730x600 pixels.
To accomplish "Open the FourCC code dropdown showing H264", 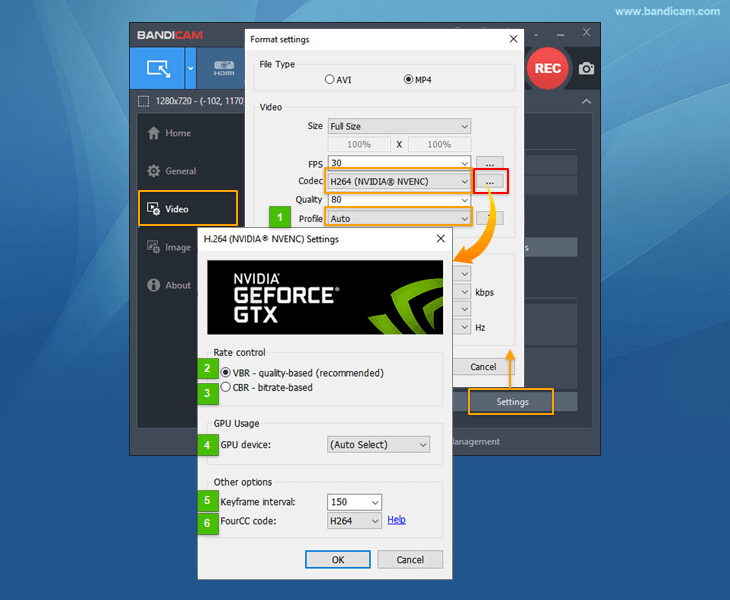I will (354, 521).
